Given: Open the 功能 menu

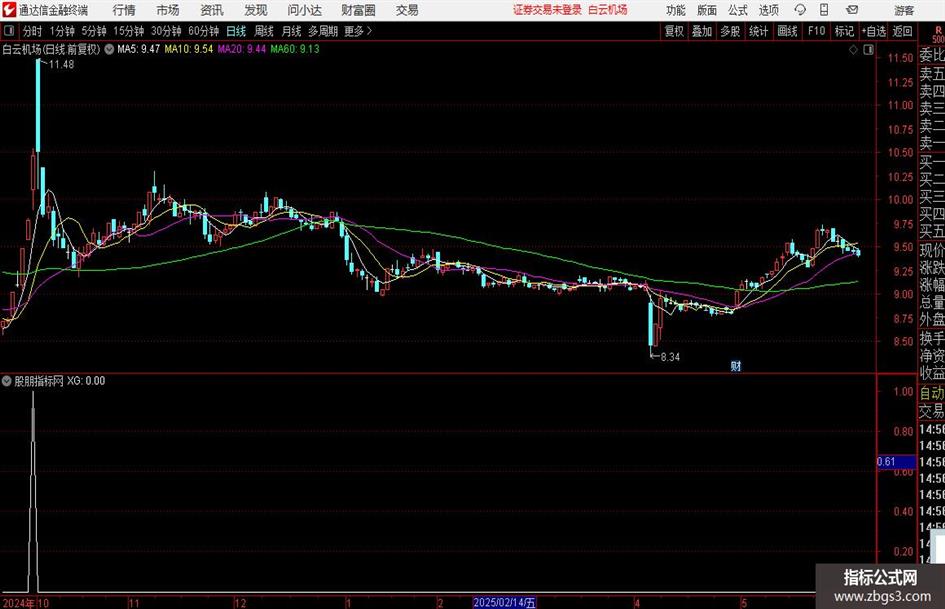Looking at the screenshot, I should [x=676, y=10].
